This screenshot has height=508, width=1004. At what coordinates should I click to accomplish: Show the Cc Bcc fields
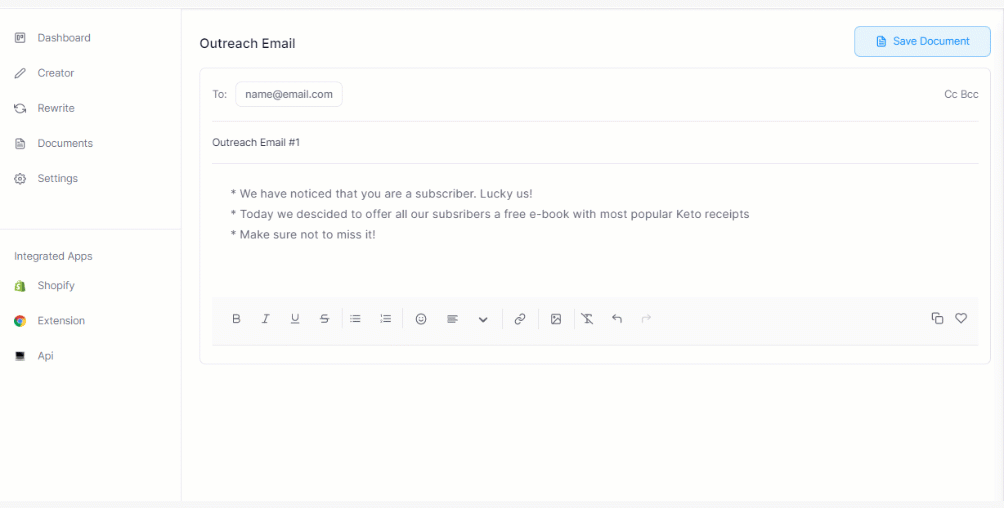tap(961, 94)
